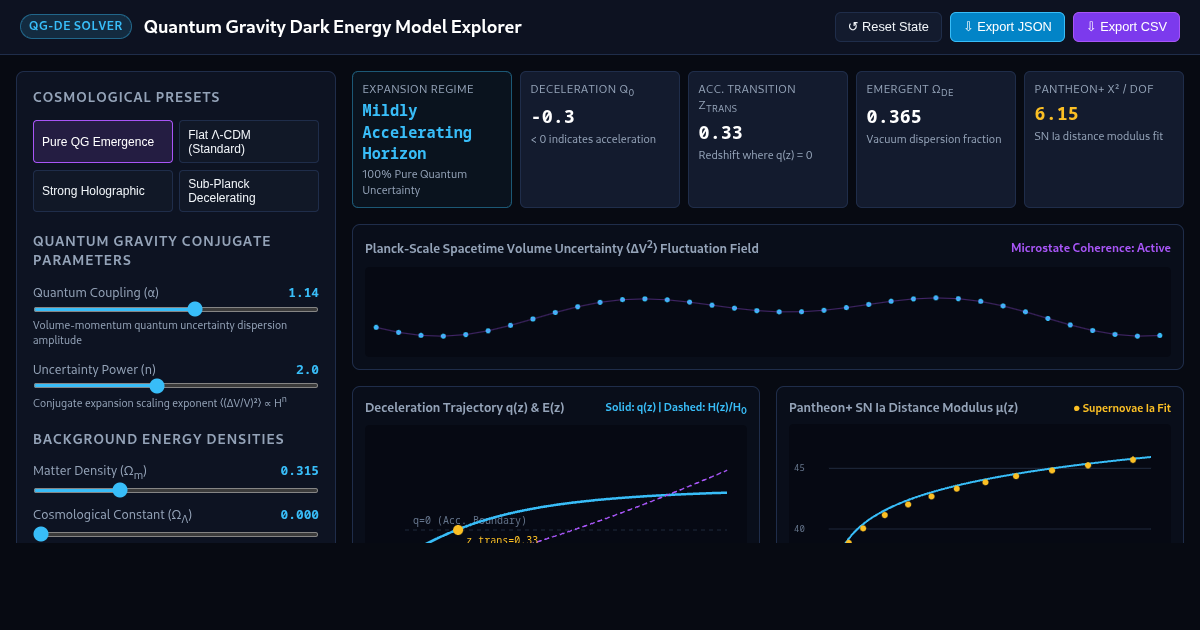Screen dimensions: 1200x630
Task: Adjust the Matter Density slider handle
Action: (120, 490)
